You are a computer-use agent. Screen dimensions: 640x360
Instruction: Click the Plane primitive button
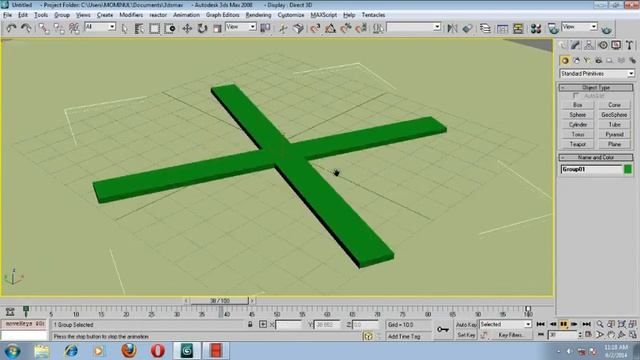click(614, 144)
